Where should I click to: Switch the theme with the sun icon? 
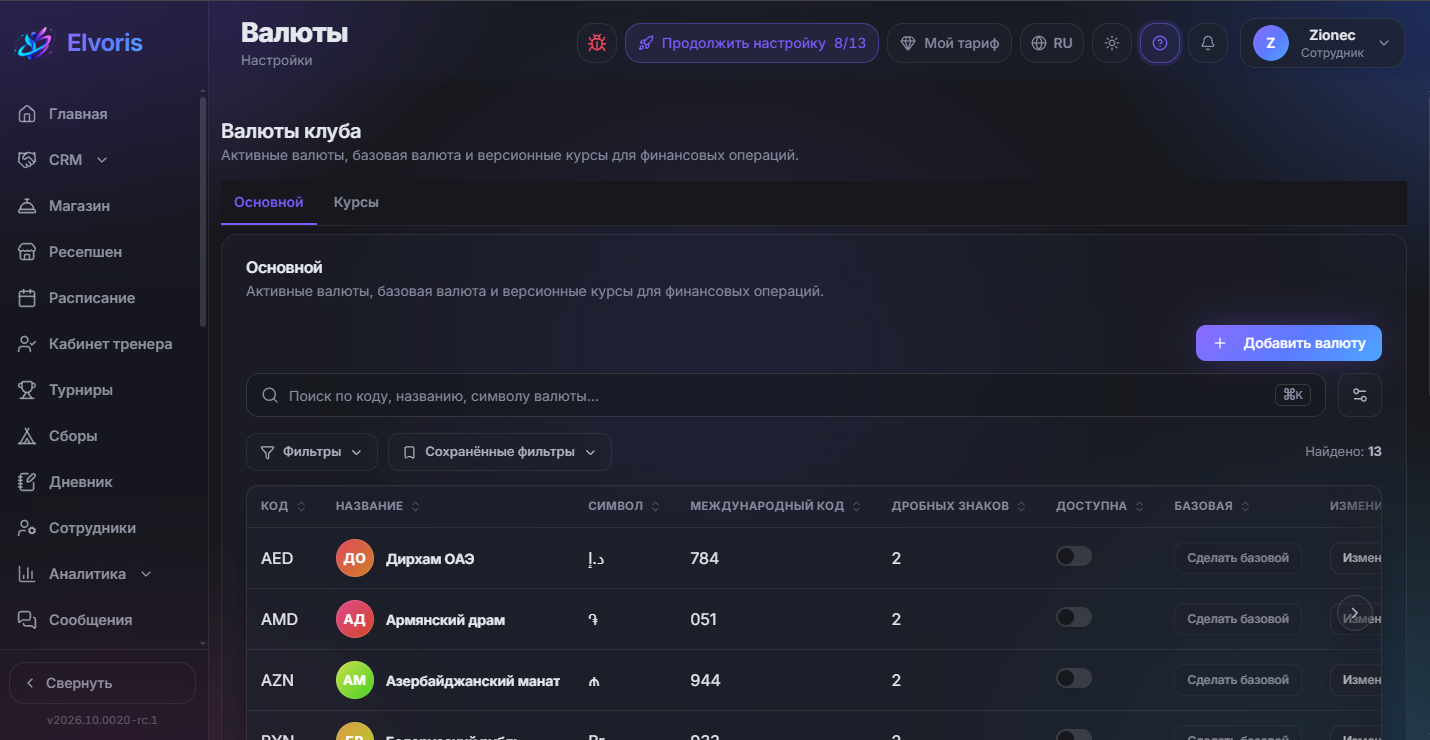click(1112, 43)
